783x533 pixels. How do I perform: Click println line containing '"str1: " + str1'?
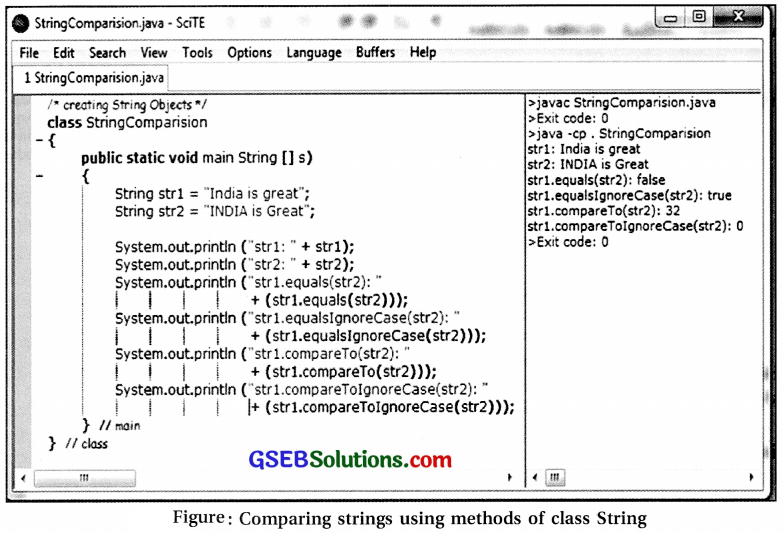(235, 247)
